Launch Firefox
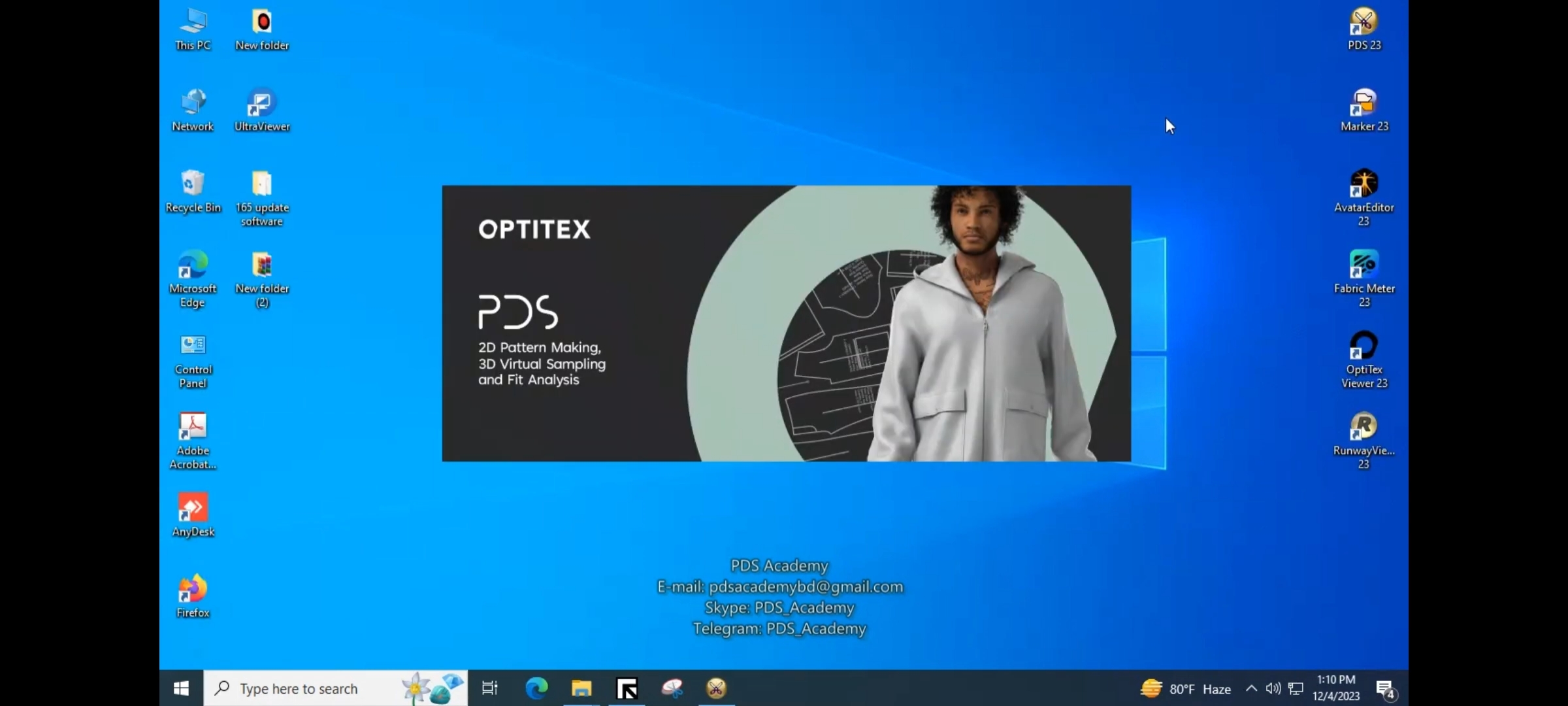The image size is (1568, 706). click(x=193, y=592)
